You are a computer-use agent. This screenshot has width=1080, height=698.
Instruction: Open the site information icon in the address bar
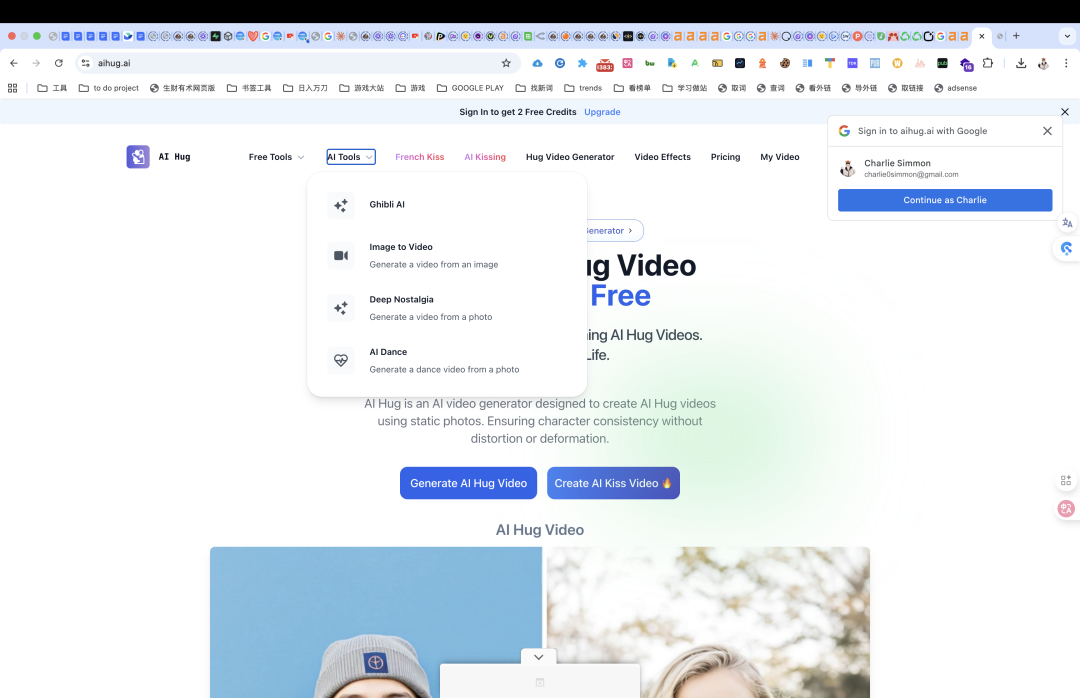click(85, 63)
